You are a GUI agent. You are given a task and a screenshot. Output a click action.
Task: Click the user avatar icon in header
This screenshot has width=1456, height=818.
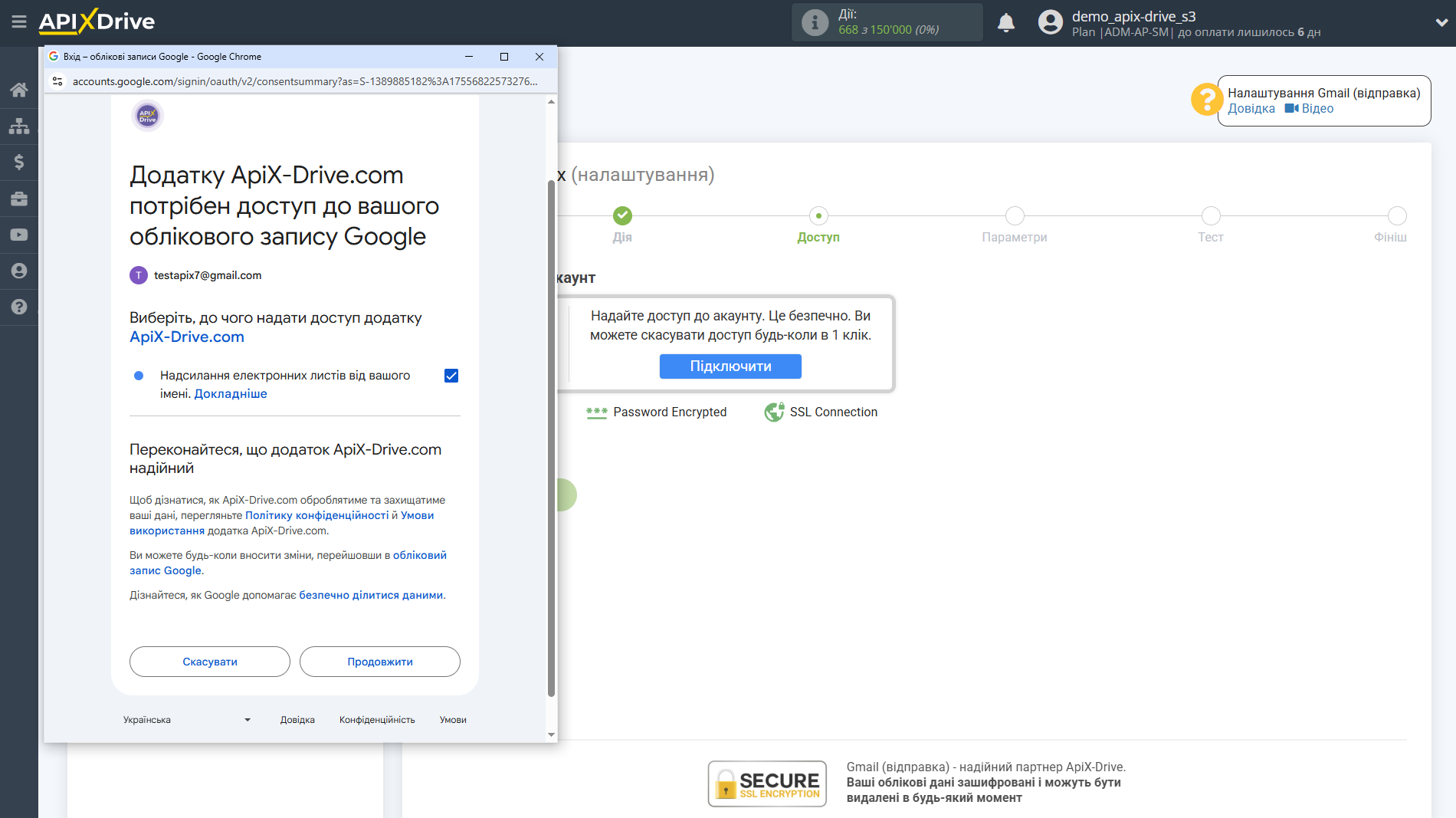[1051, 22]
